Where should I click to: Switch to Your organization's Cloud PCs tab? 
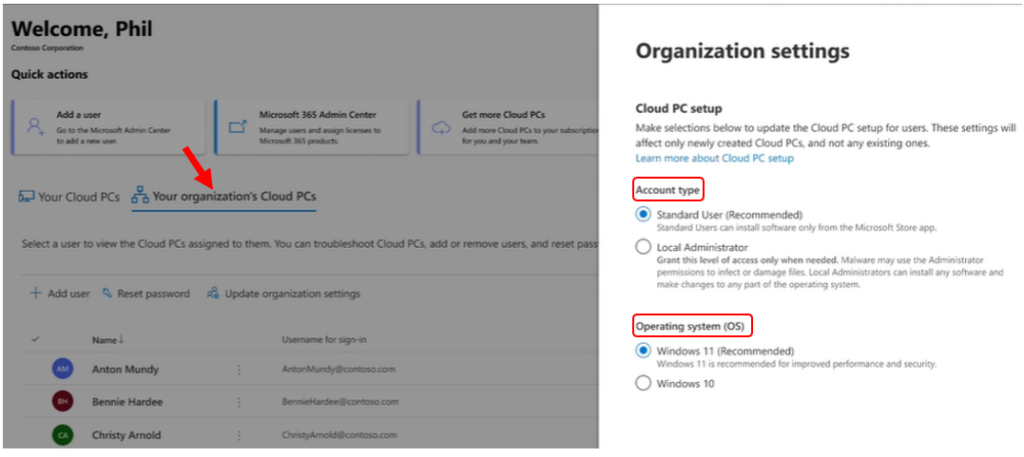[224, 197]
